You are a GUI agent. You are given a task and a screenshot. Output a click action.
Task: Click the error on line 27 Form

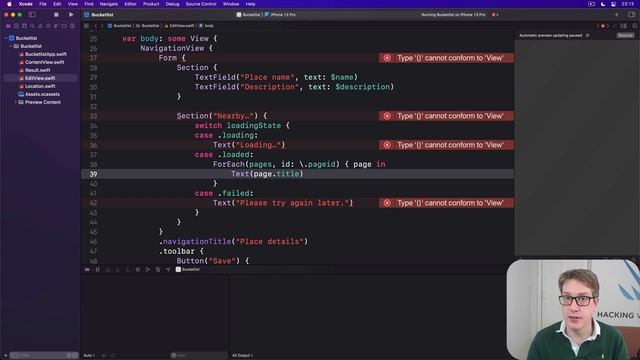(x=446, y=58)
